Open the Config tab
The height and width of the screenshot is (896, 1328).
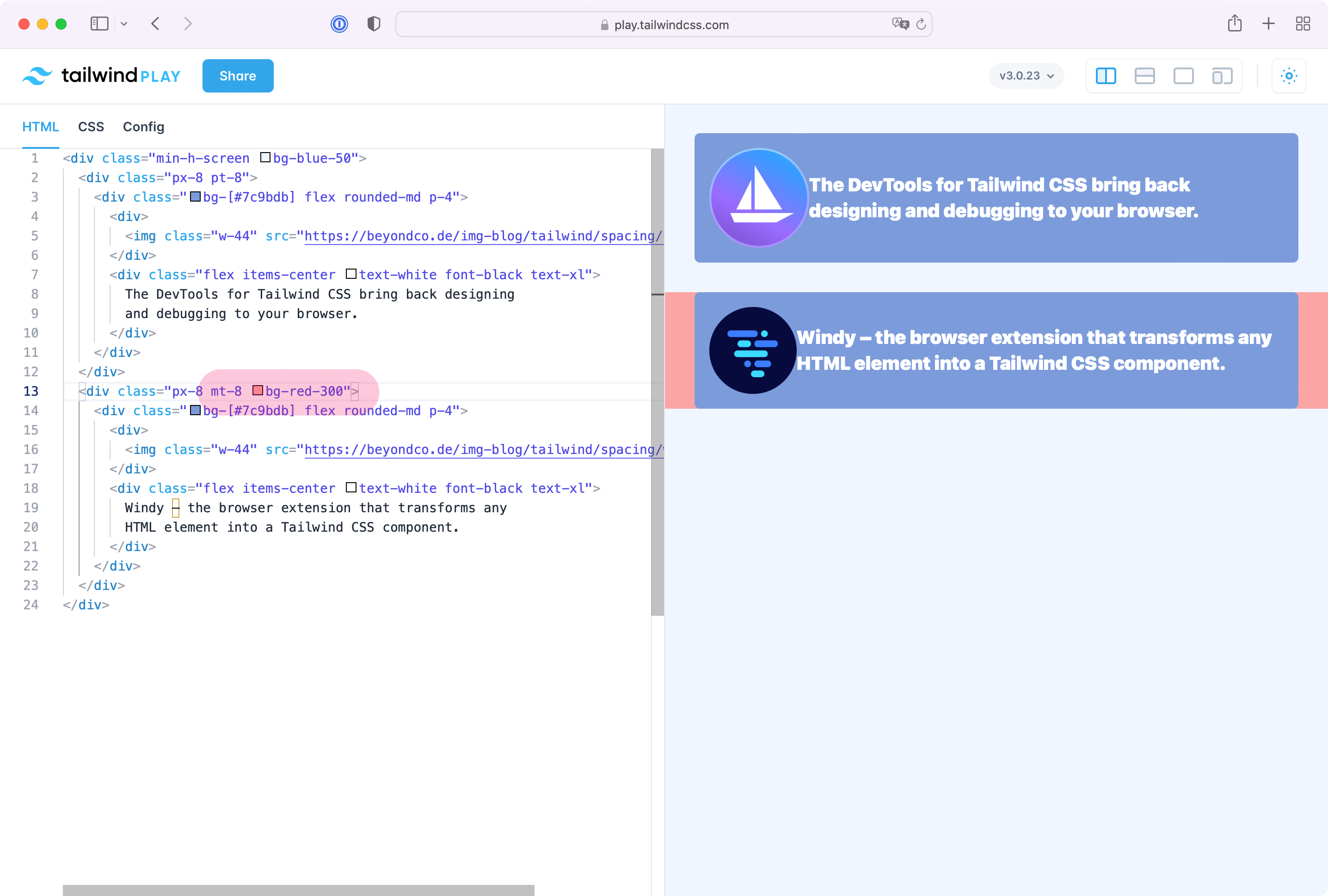[x=143, y=127]
